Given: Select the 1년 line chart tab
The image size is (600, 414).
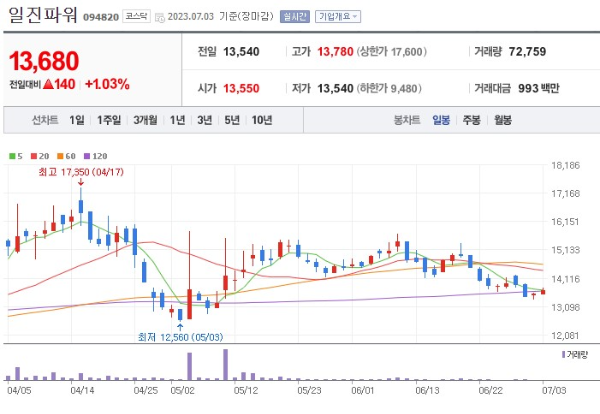Looking at the screenshot, I should coord(177,120).
